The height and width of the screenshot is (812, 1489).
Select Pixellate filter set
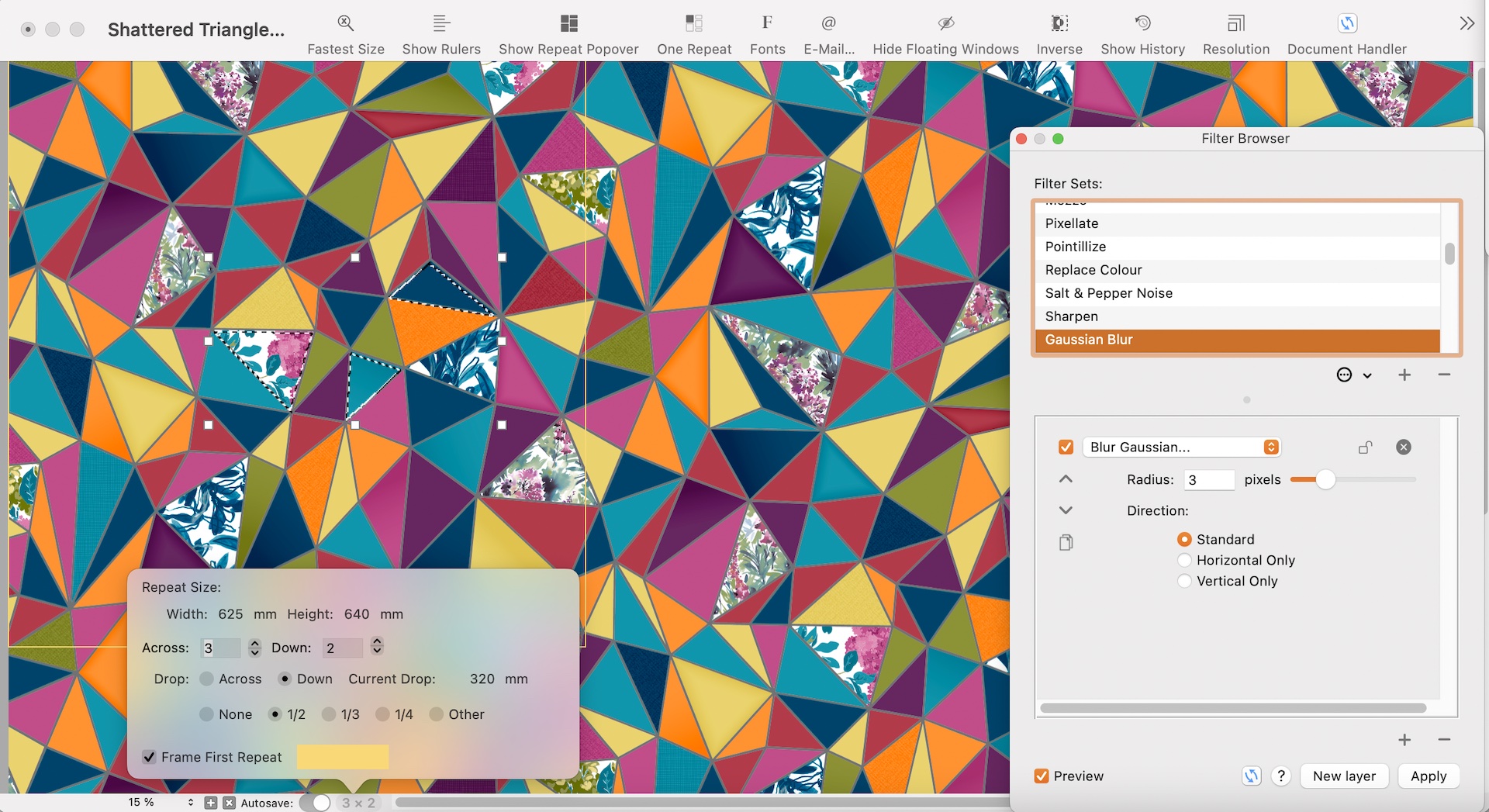[x=1238, y=223]
